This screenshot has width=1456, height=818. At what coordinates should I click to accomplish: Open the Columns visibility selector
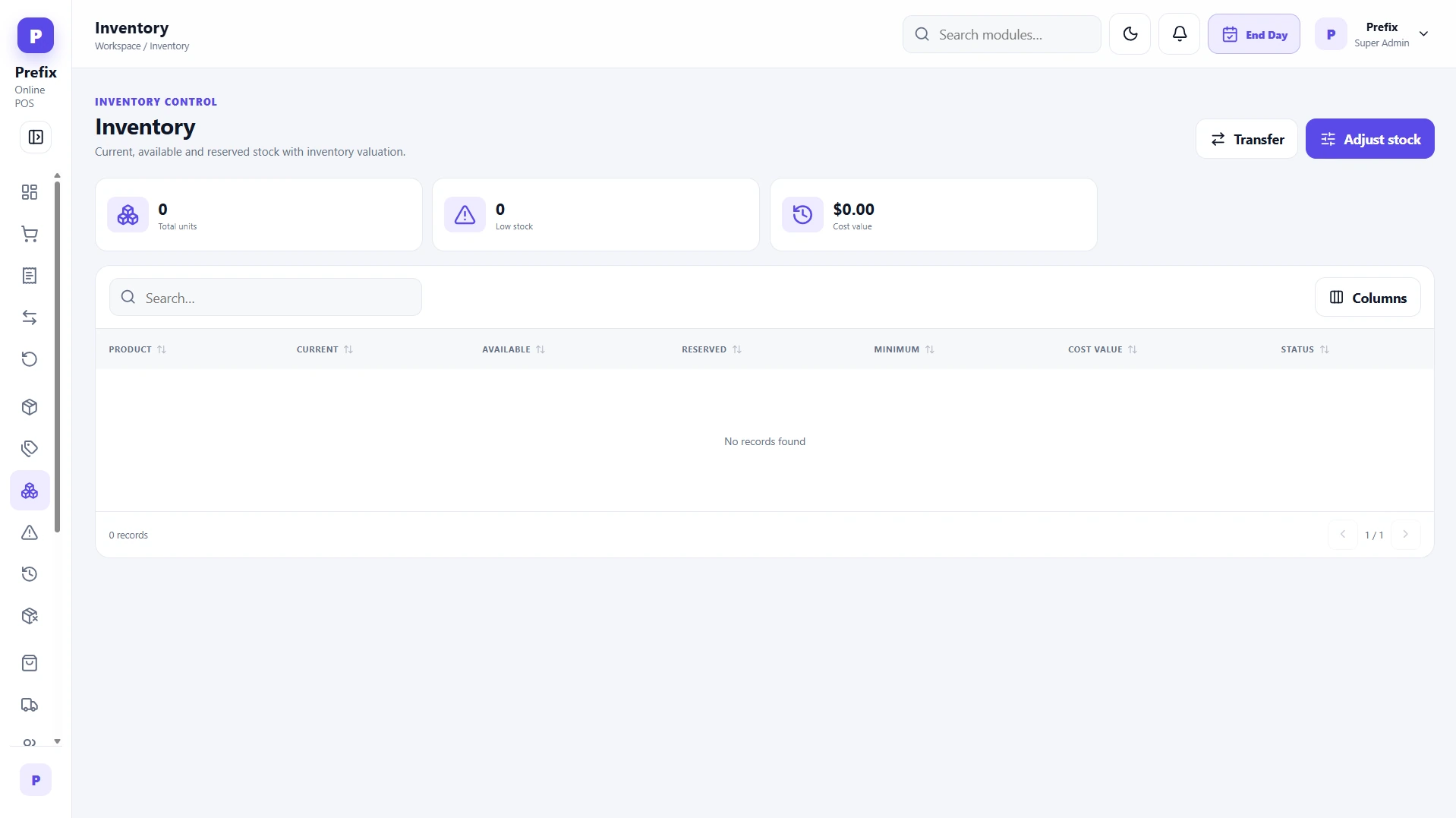point(1368,298)
